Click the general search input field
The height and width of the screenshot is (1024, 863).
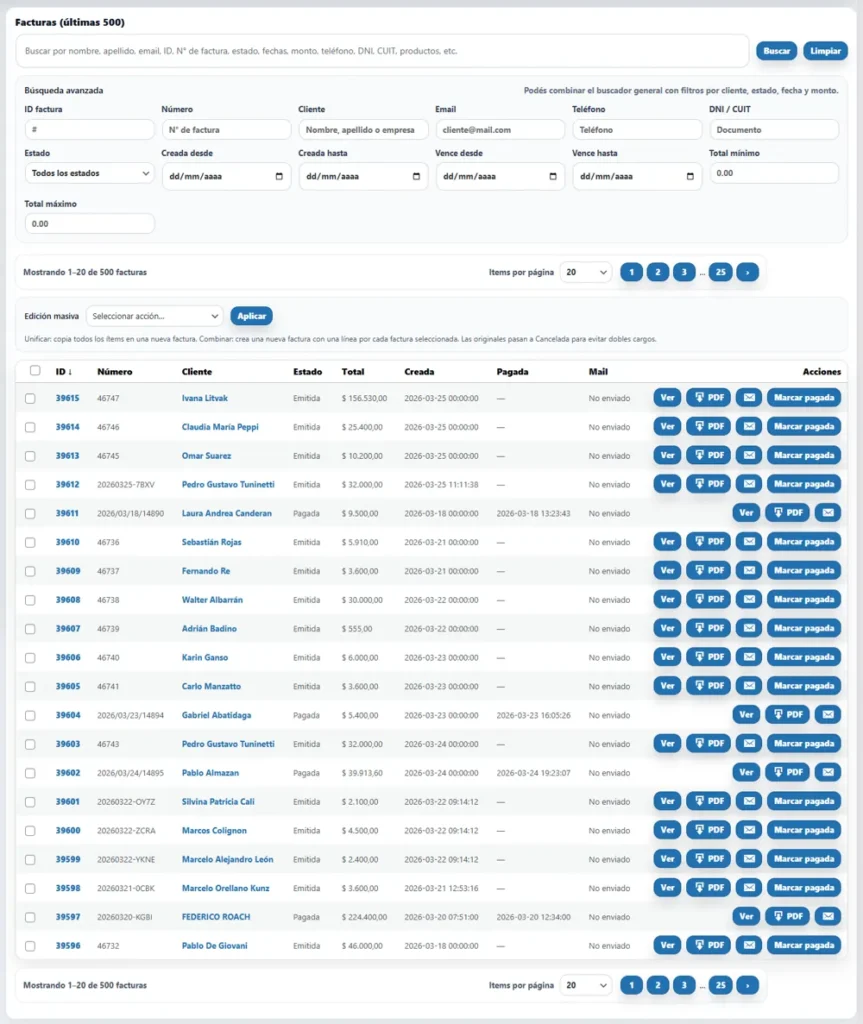click(x=381, y=51)
